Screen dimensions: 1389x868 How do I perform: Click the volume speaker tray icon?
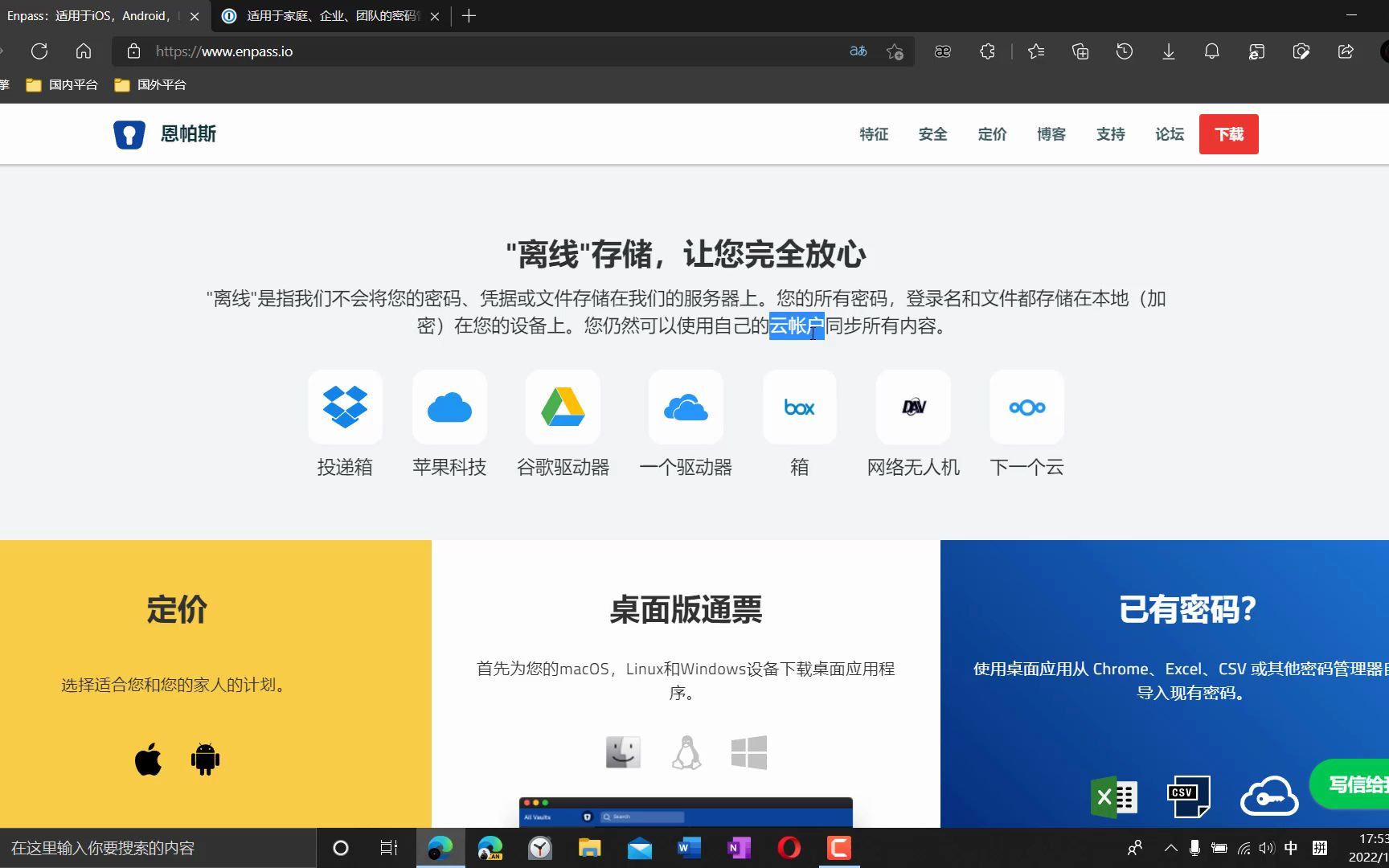pos(1267,848)
